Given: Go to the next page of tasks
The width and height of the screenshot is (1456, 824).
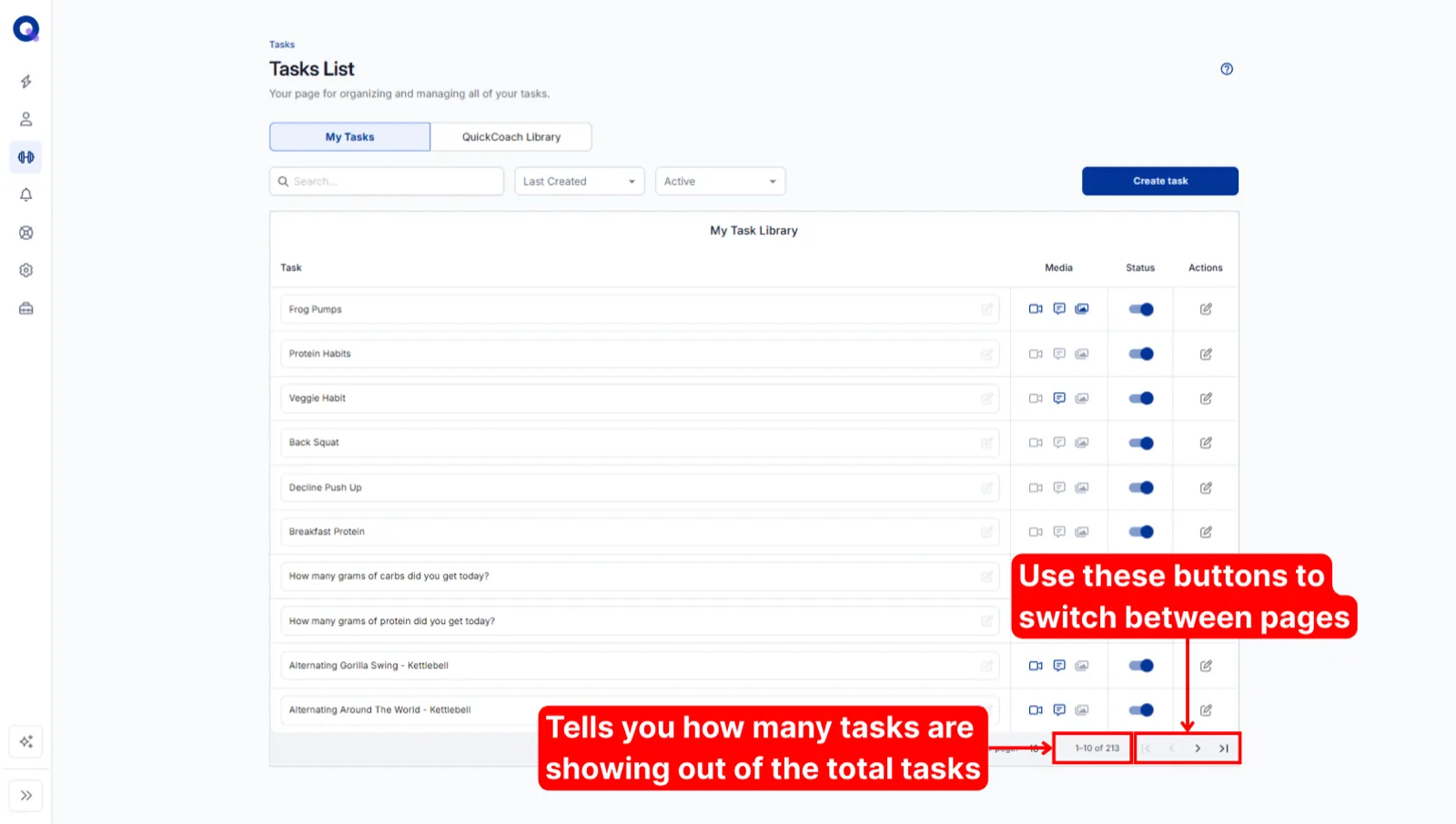Looking at the screenshot, I should tap(1198, 749).
